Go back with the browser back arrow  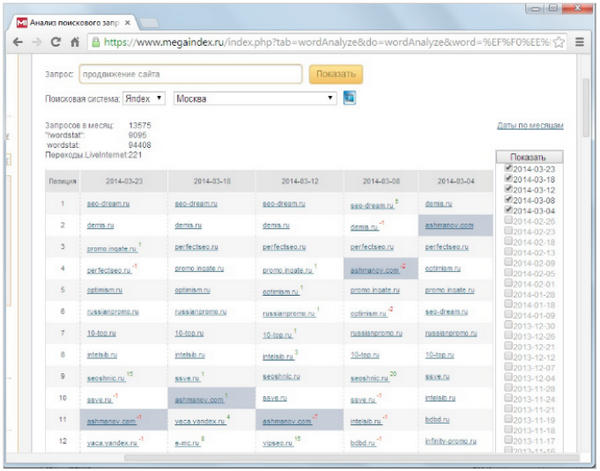click(18, 42)
